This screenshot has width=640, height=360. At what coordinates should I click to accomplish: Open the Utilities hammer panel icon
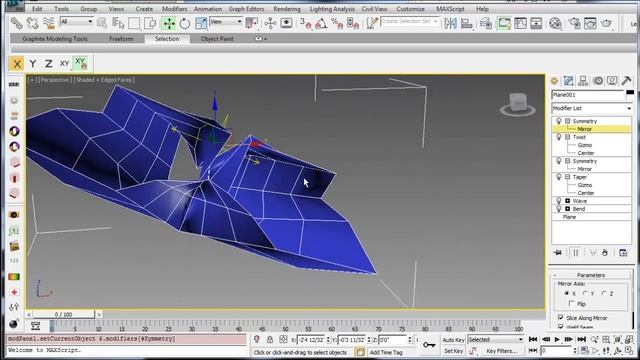[626, 81]
